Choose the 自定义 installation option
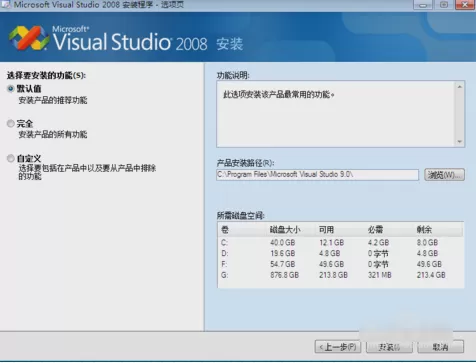Viewport: 476px width, 363px height. [x=10, y=158]
